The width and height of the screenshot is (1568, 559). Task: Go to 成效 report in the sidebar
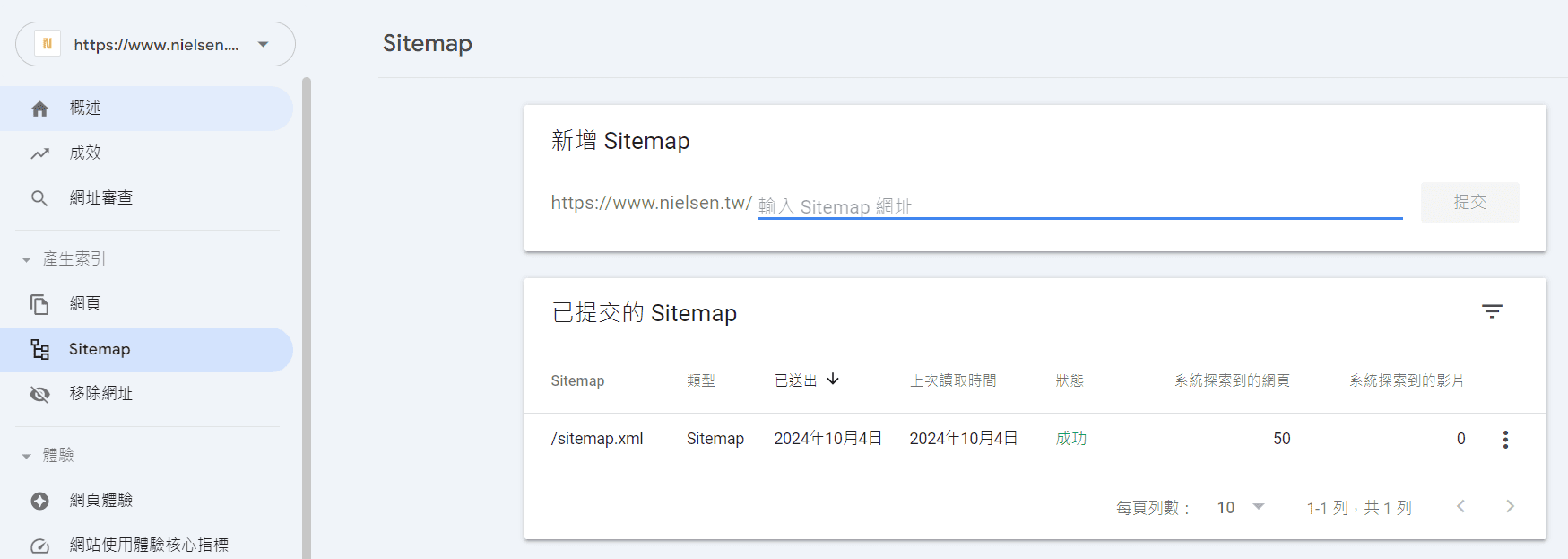[x=85, y=153]
